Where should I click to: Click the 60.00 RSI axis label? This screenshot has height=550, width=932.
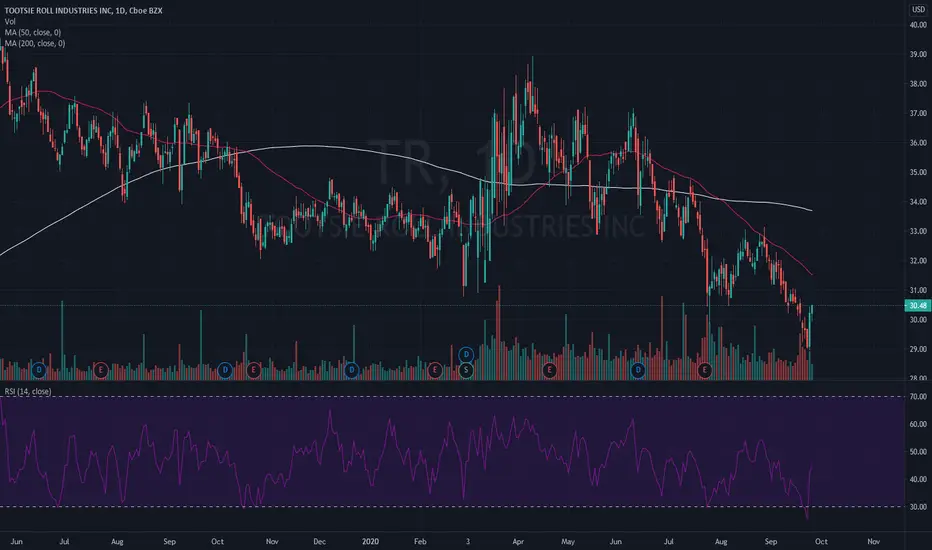[918, 425]
